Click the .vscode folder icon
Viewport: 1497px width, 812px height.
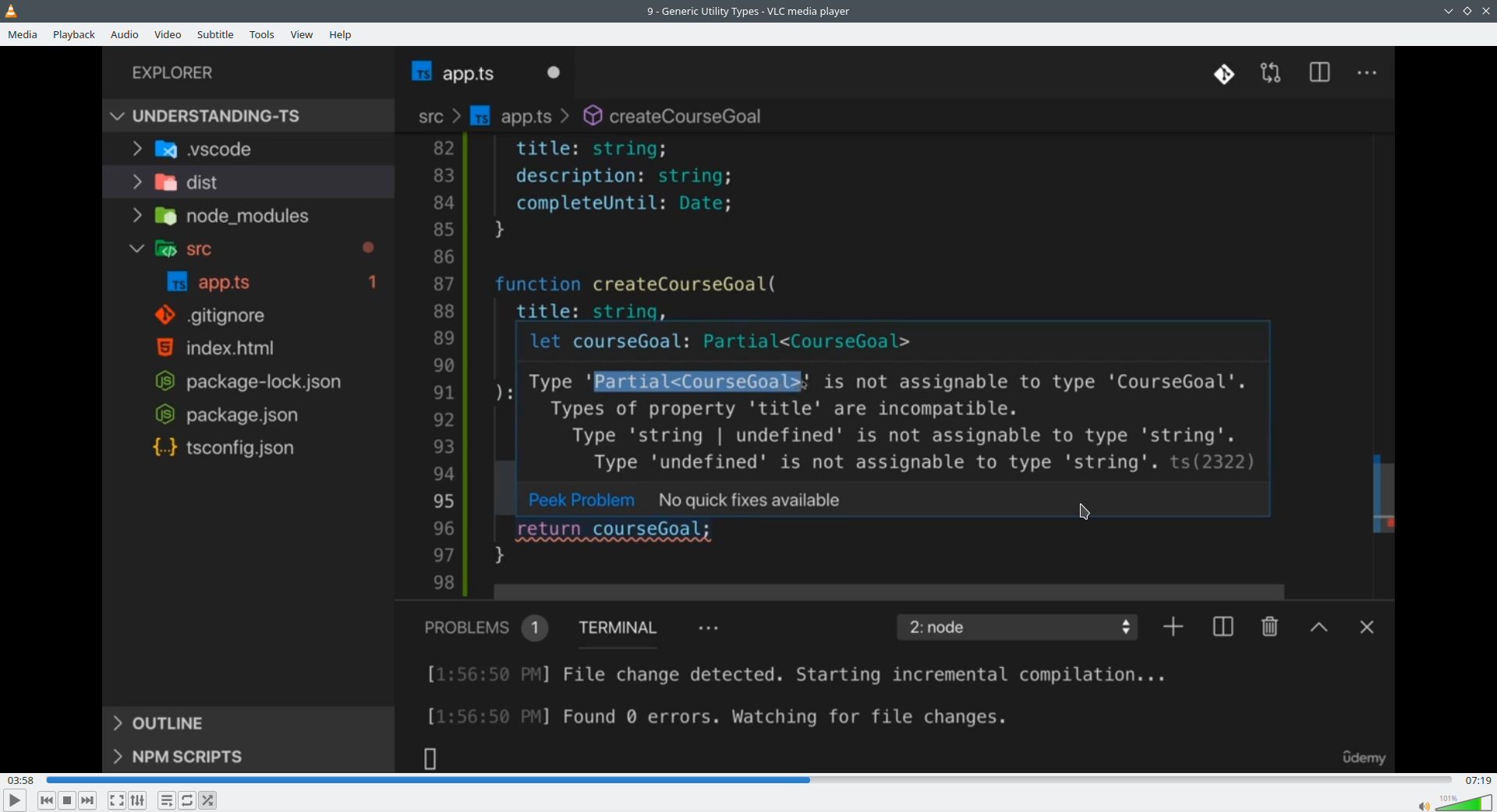coord(166,150)
